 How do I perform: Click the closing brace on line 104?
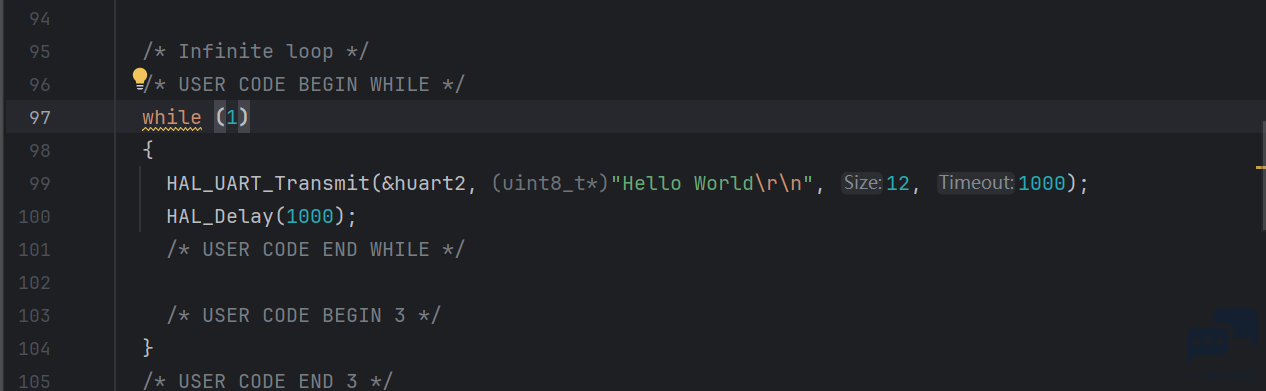pos(148,348)
